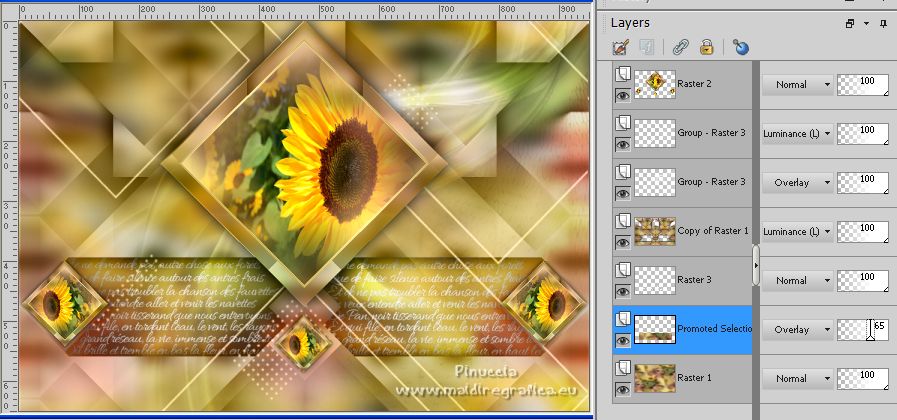Click the Promoted Selection layer thumbnail
Viewport: 897px width, 420px height.
pos(655,330)
